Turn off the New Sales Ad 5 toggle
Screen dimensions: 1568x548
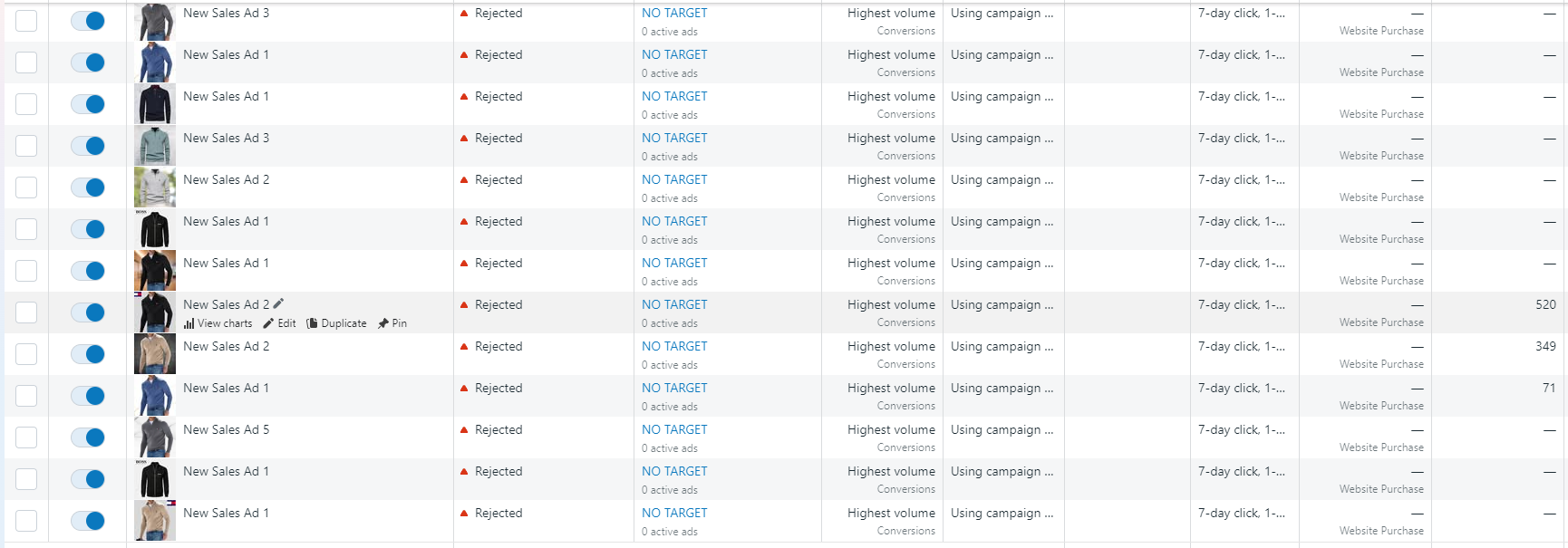(x=88, y=437)
